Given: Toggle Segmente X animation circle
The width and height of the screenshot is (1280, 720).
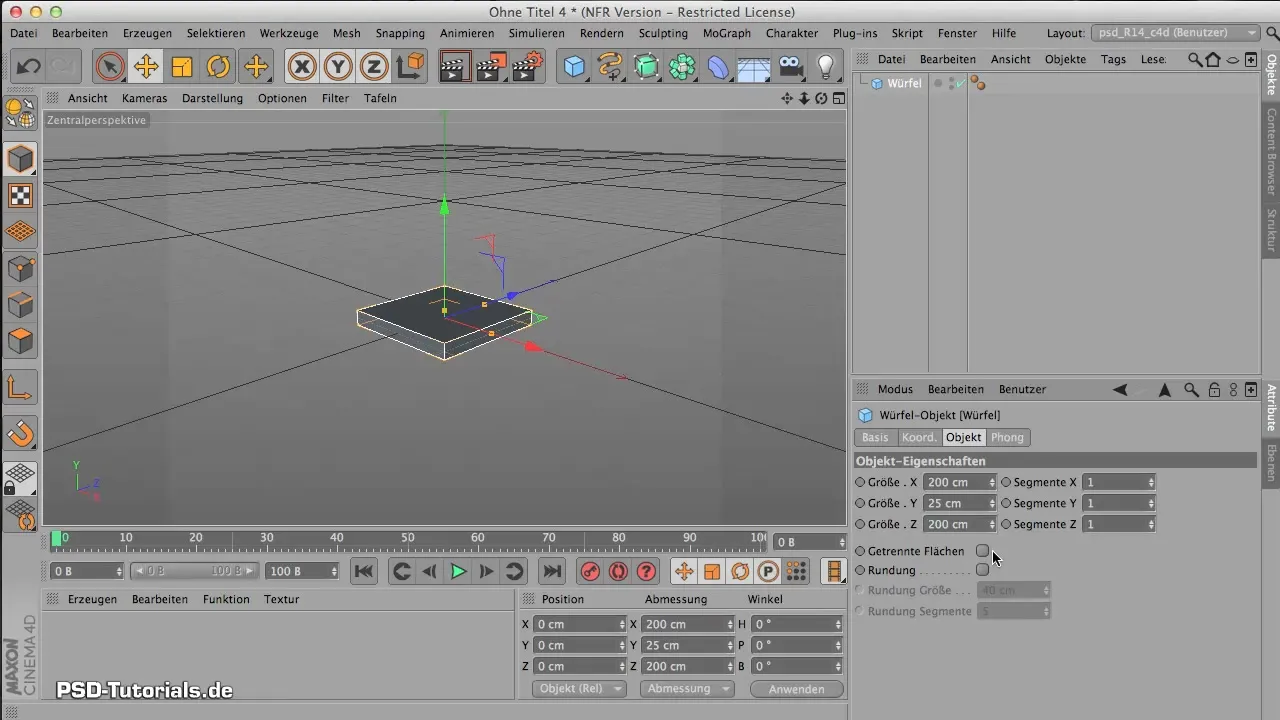Looking at the screenshot, I should (x=1006, y=482).
